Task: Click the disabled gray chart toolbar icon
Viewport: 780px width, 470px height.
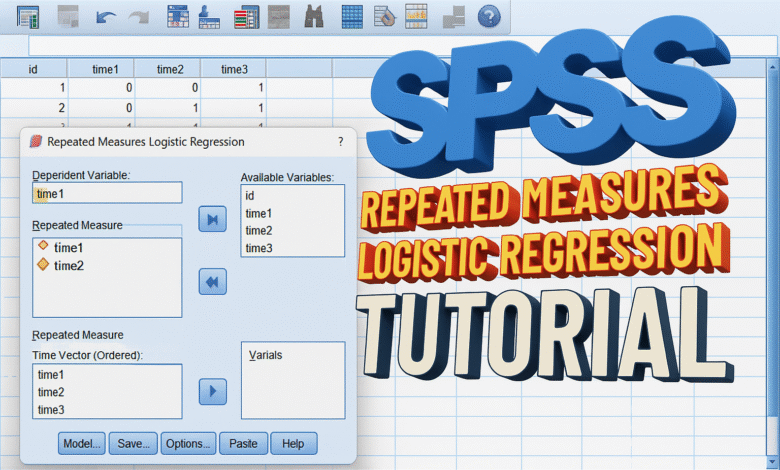Action: point(279,16)
